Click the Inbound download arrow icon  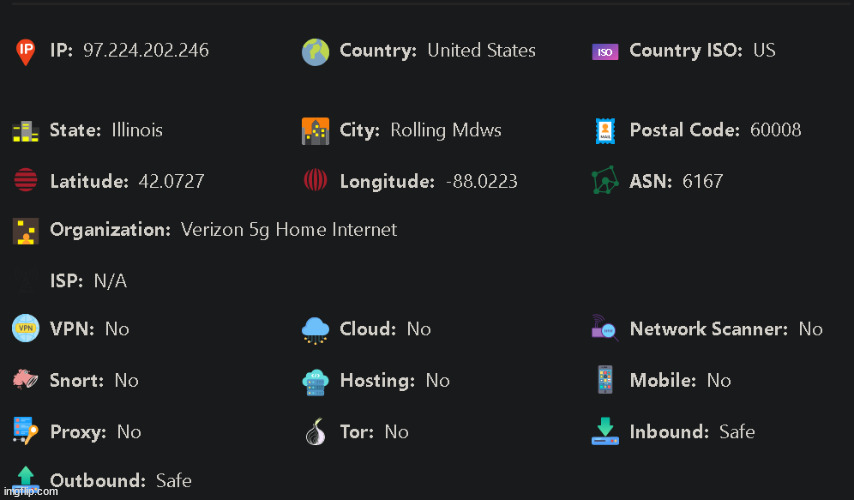pos(605,431)
